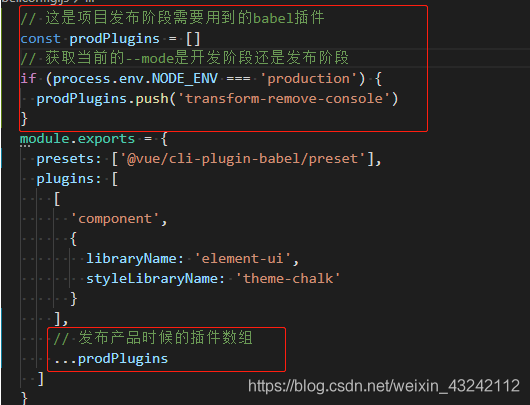Click the ...prodPlugins spread expression

pyautogui.click(x=111, y=359)
